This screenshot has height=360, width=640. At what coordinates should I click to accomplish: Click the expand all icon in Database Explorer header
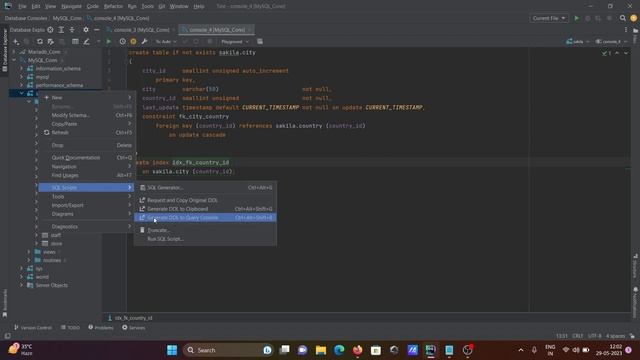coord(61,30)
